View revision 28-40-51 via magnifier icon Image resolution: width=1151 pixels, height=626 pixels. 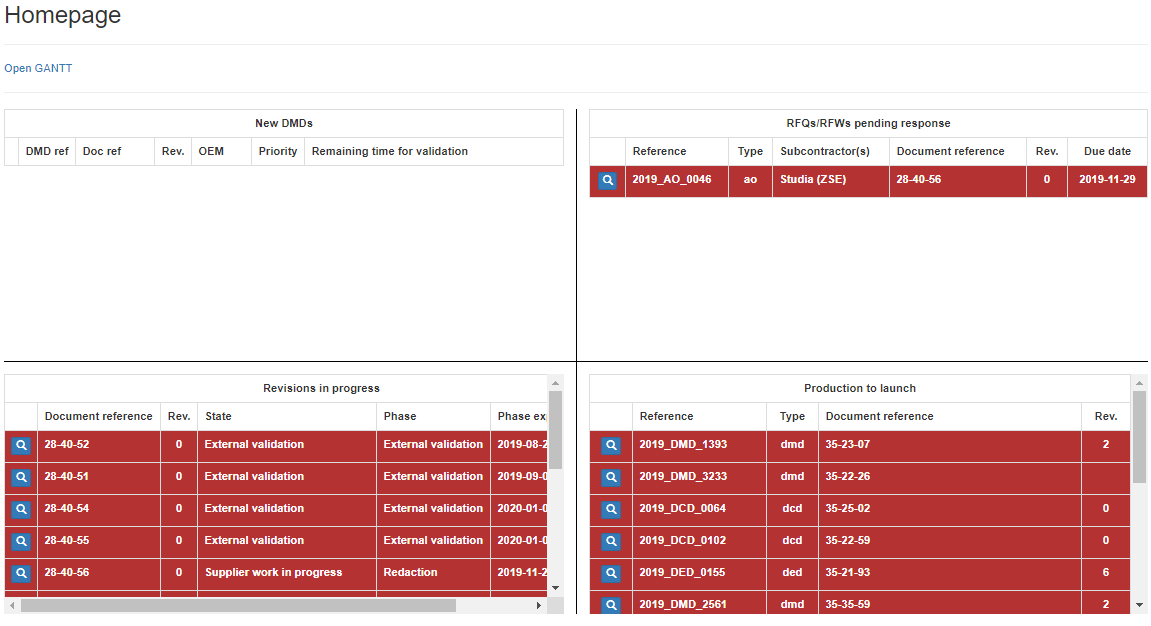21,478
